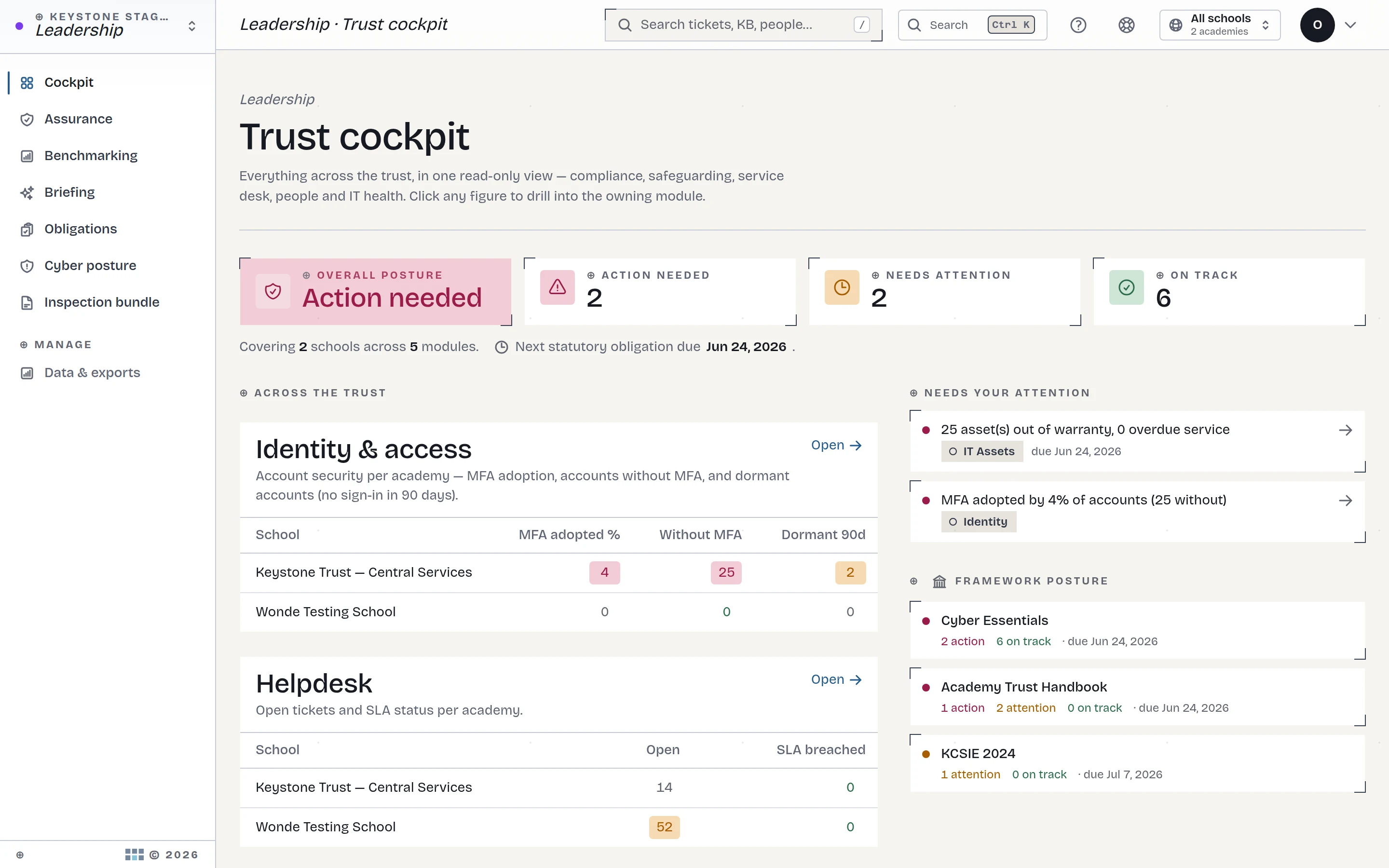
Task: Click the Briefing sparkle icon
Action: click(27, 193)
